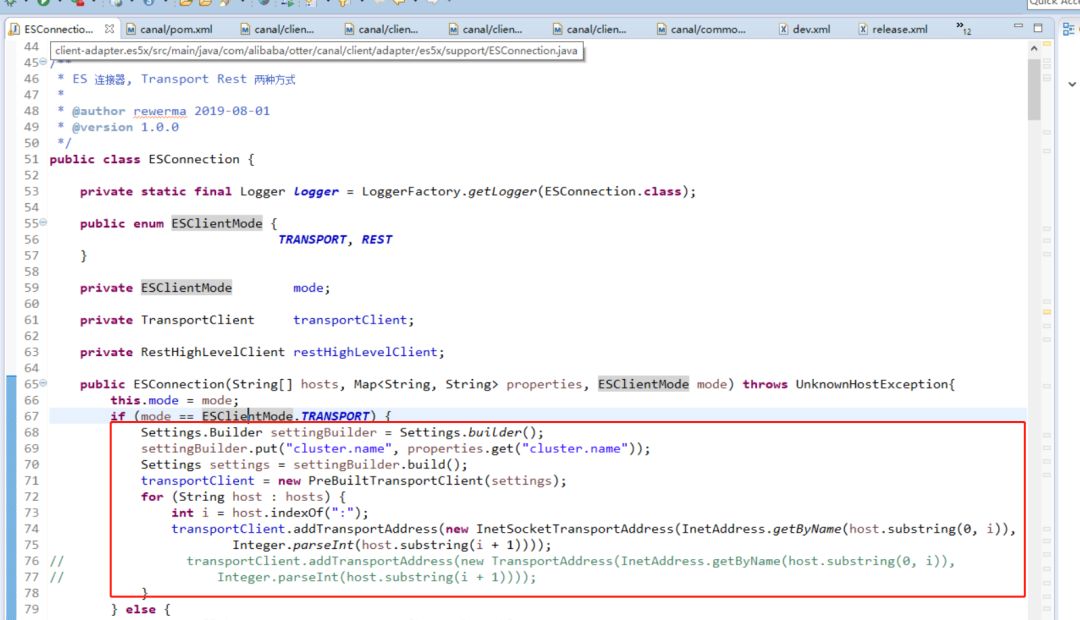Image resolution: width=1080 pixels, height=620 pixels.
Task: Click the yellow warning marker in overview ruler
Action: coord(1047,312)
